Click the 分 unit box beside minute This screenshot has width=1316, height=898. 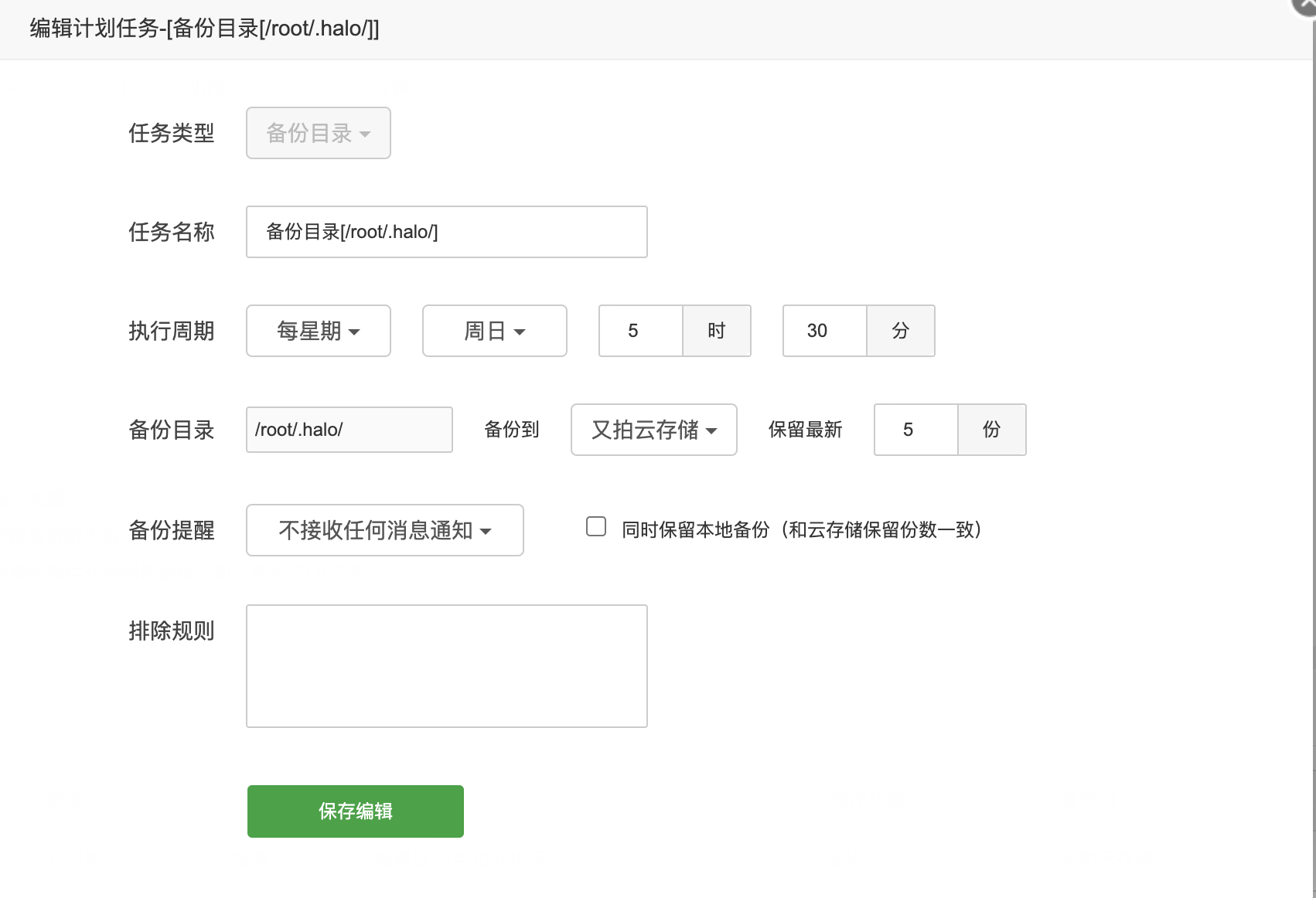pos(900,331)
